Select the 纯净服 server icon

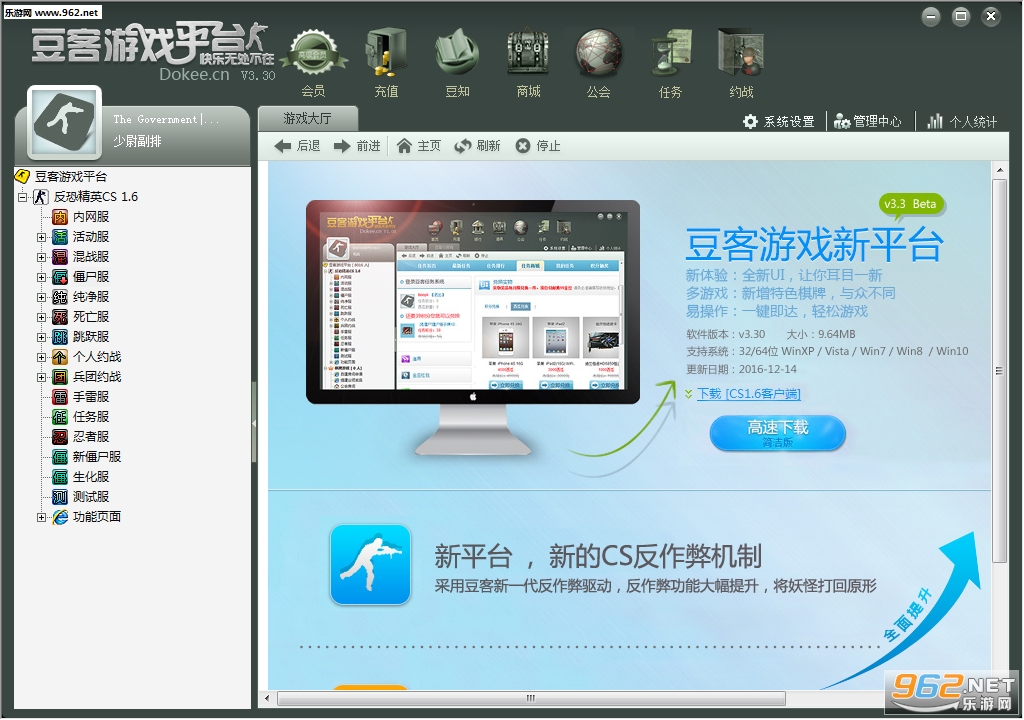point(60,297)
